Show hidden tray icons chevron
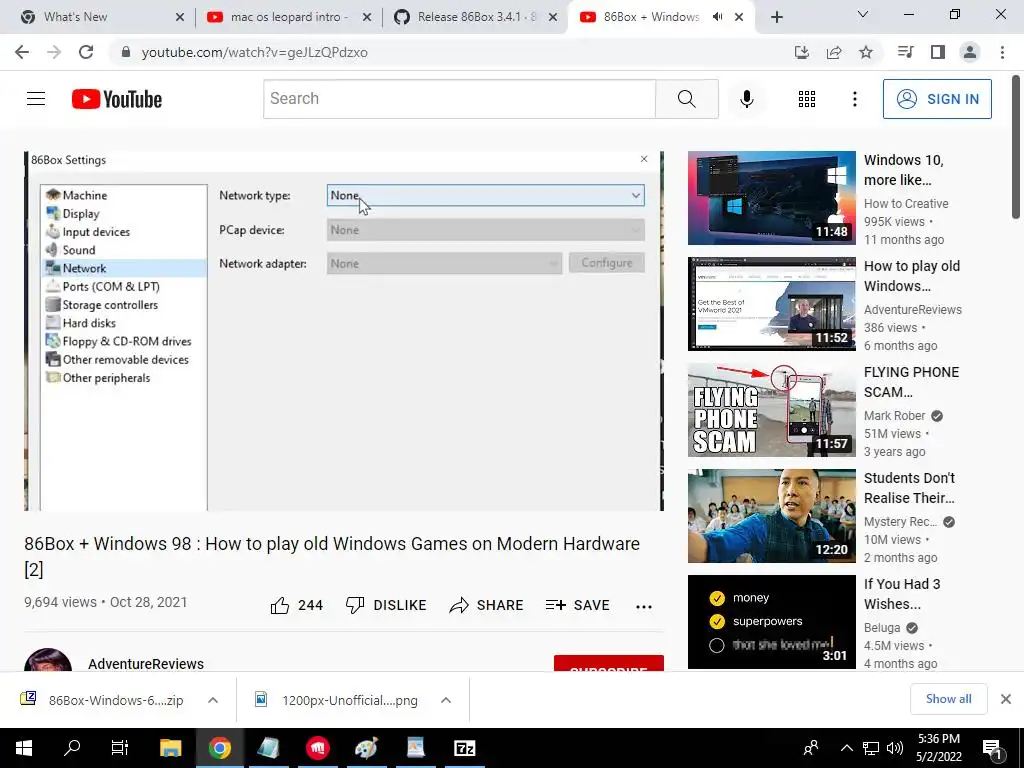 846,748
